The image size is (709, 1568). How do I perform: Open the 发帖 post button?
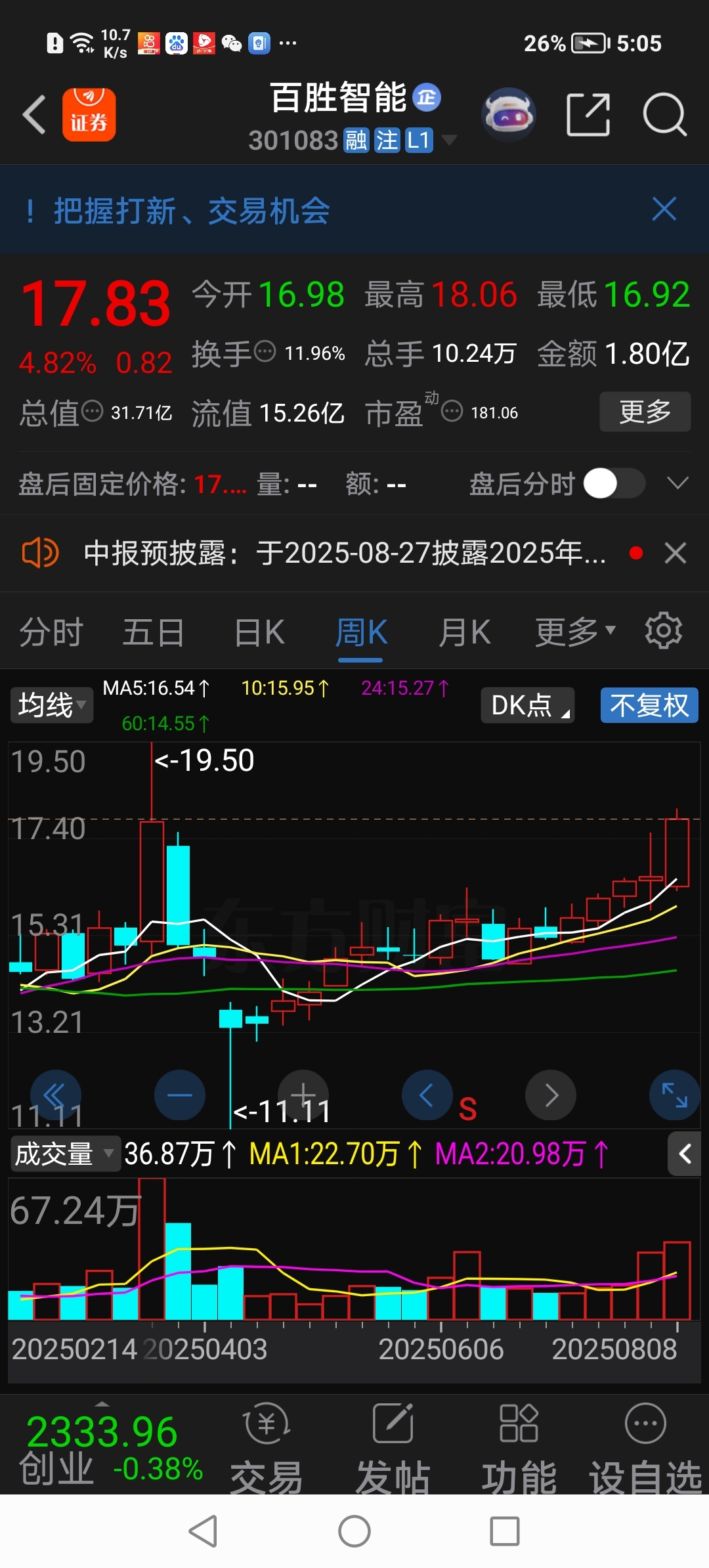393,1450
